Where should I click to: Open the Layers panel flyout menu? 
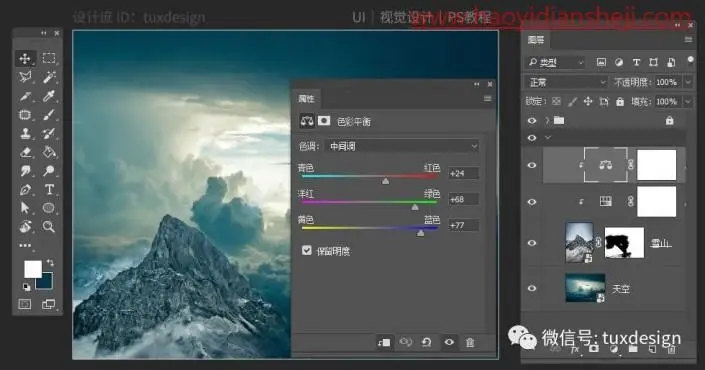688,40
